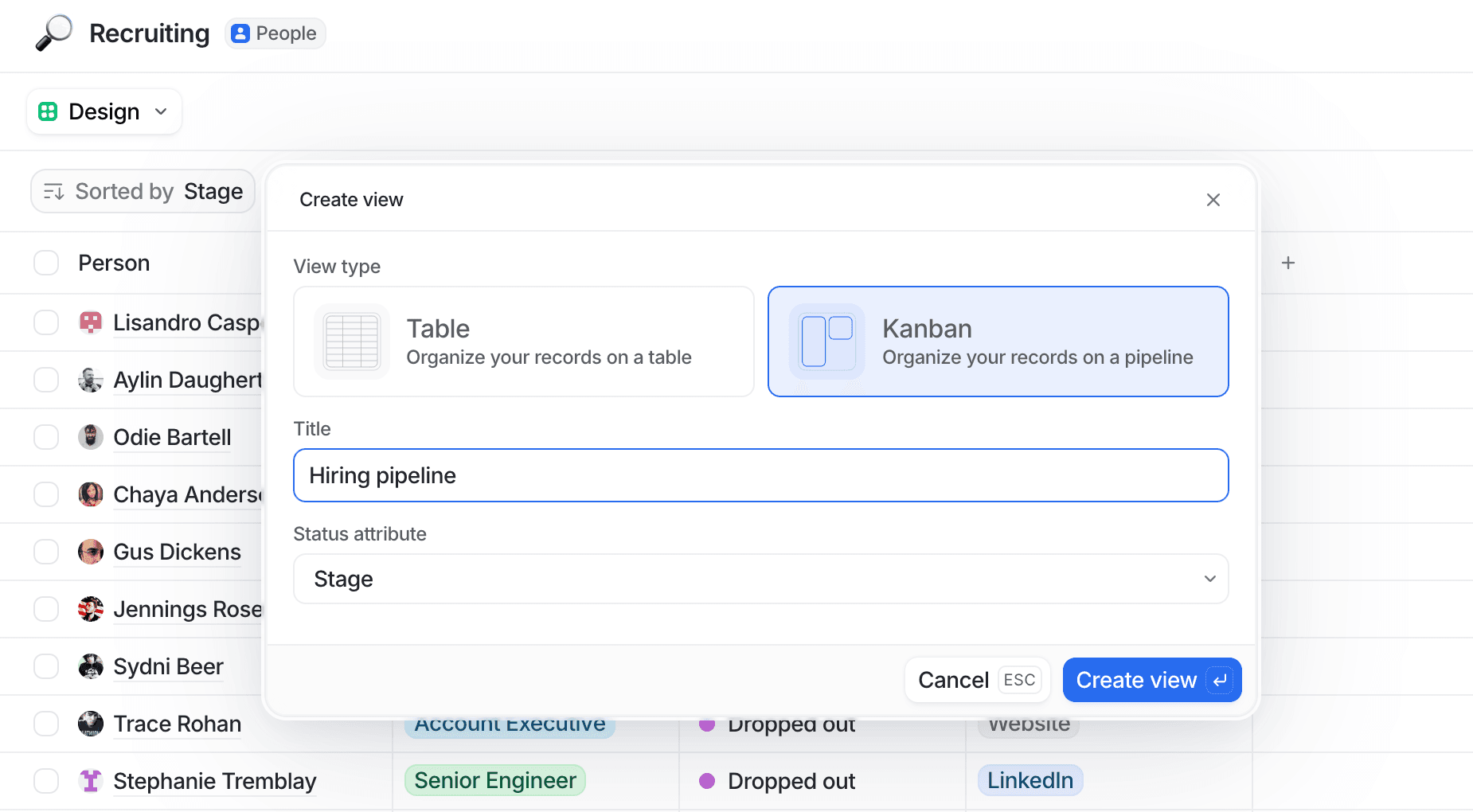Viewport: 1473px width, 812px height.
Task: Check the checkbox next to Gus Dickens
Action: click(46, 551)
